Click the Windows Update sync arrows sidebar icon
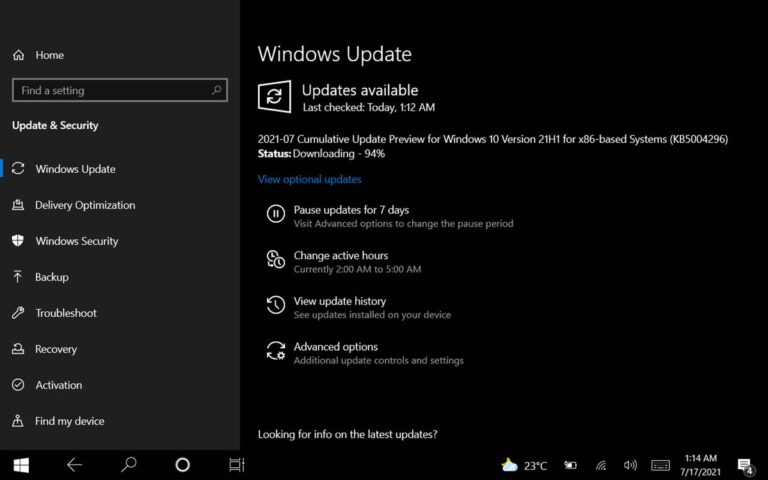Screen dimensions: 768x480 click(x=18, y=168)
